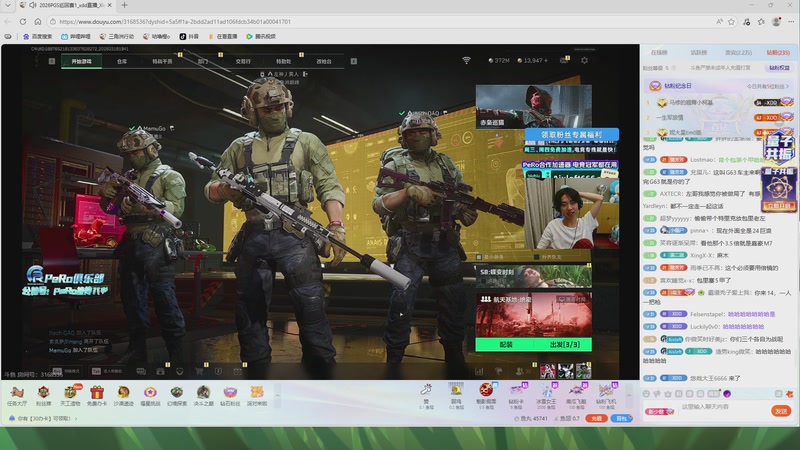800x450 pixels.
Task: Send the 南瓜飞艇 gift
Action: (x=576, y=396)
